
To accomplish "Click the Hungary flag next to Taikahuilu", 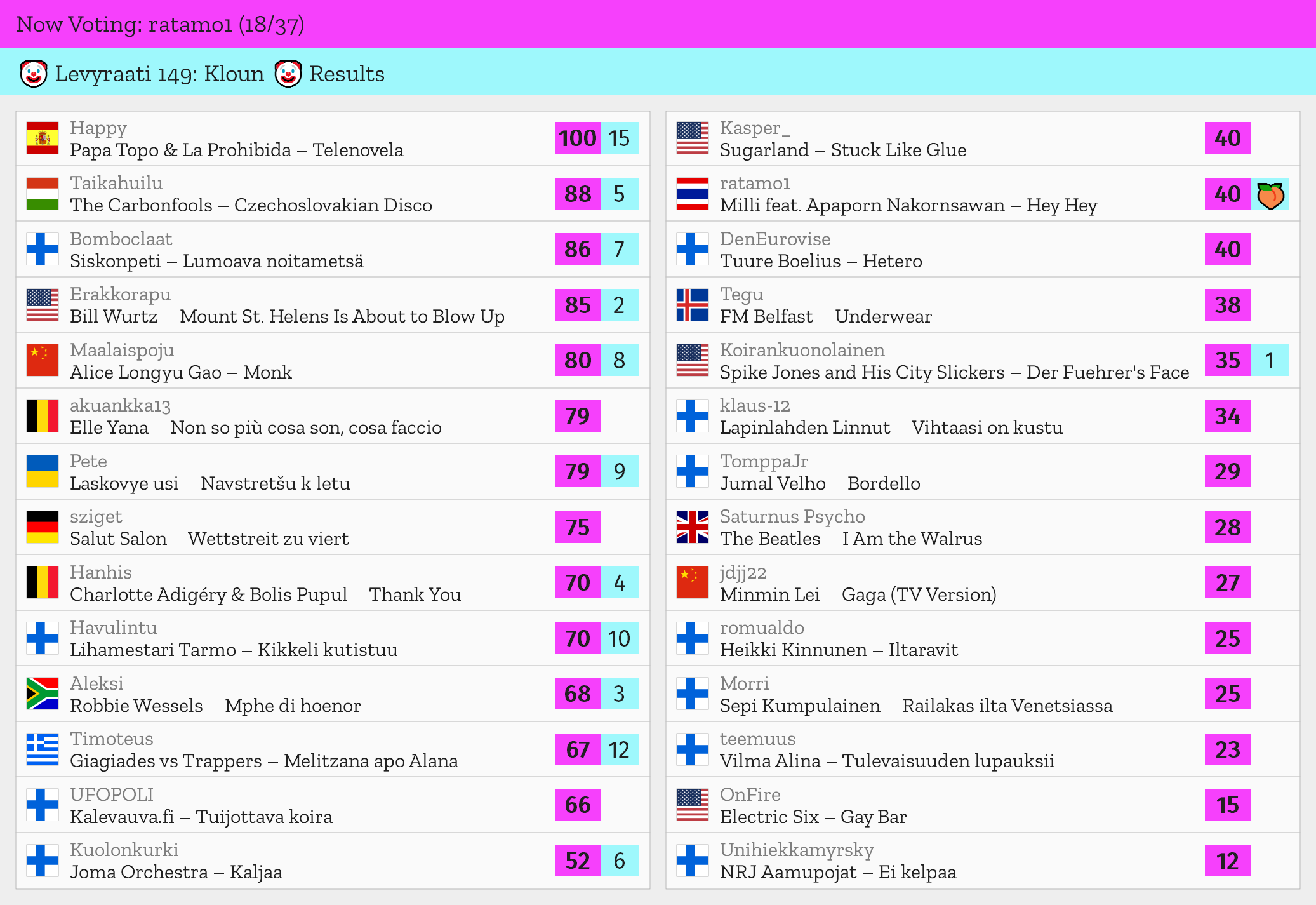I will coord(43,194).
